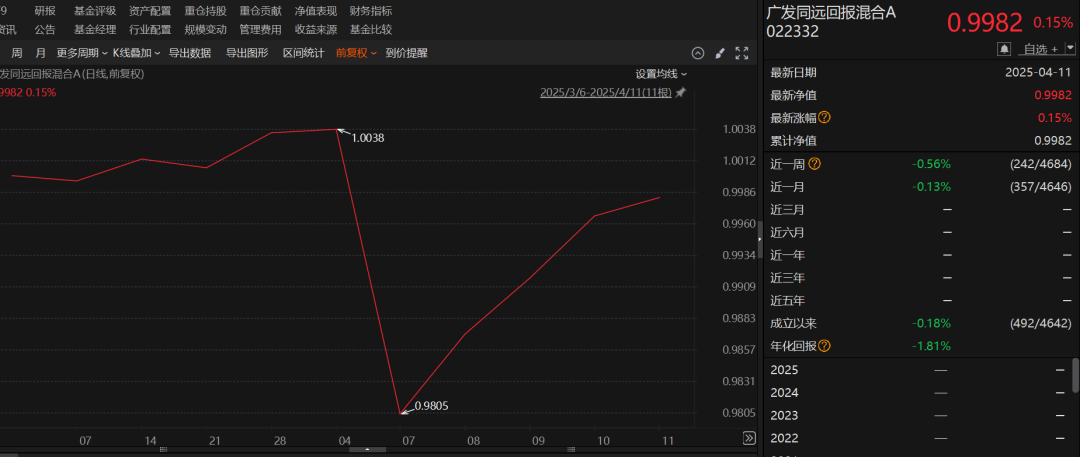This screenshot has width=1080, height=457.
Task: Click the pin icon beside date range
Action: coord(681,92)
